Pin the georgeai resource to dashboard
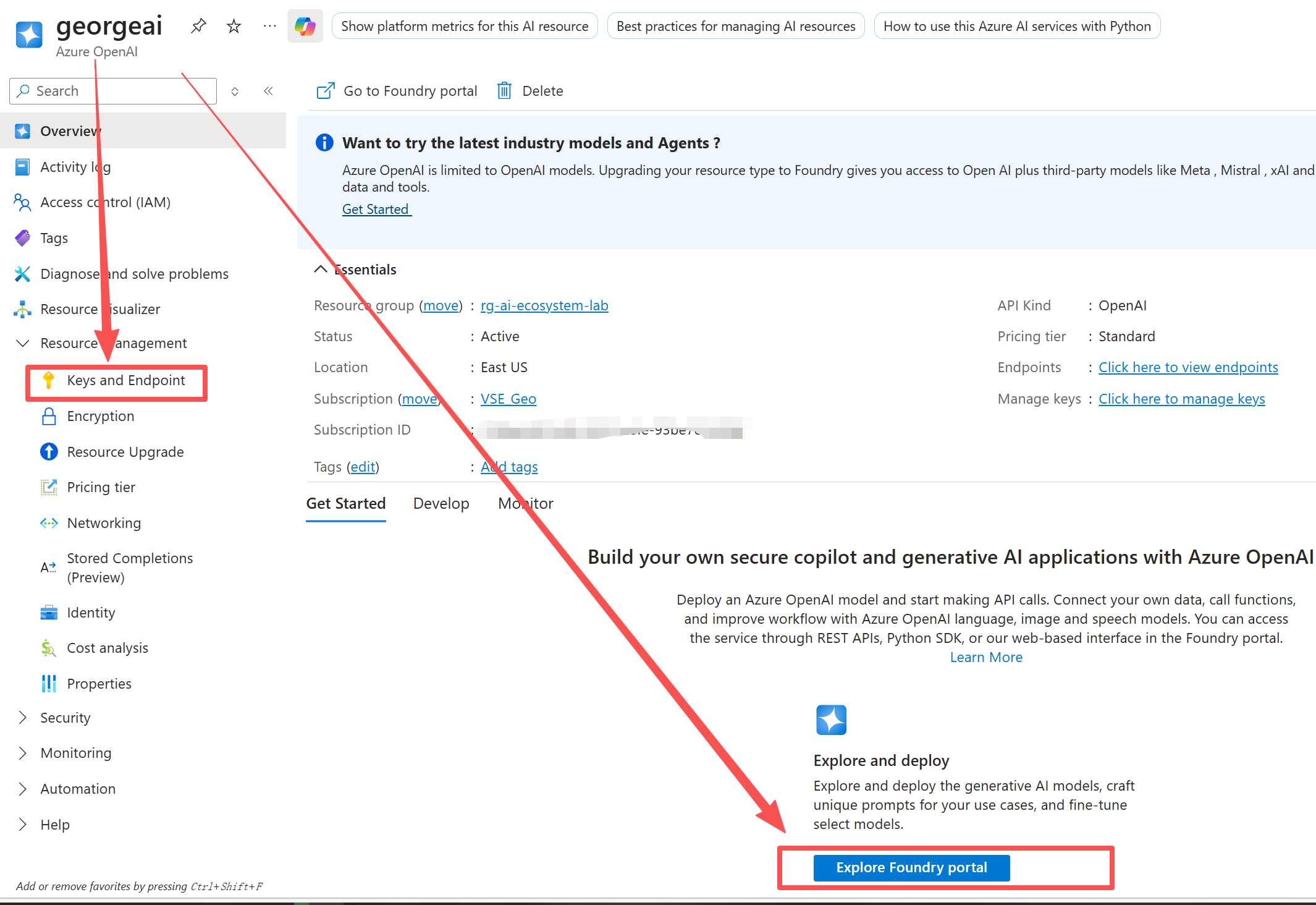Viewport: 1316px width, 905px height. click(x=198, y=26)
